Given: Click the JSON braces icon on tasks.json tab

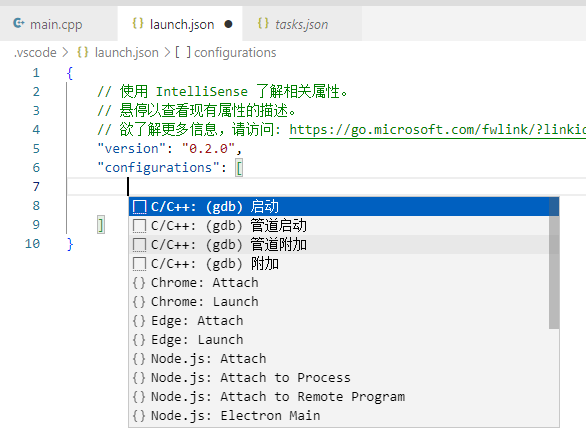Looking at the screenshot, I should pyautogui.click(x=263, y=24).
